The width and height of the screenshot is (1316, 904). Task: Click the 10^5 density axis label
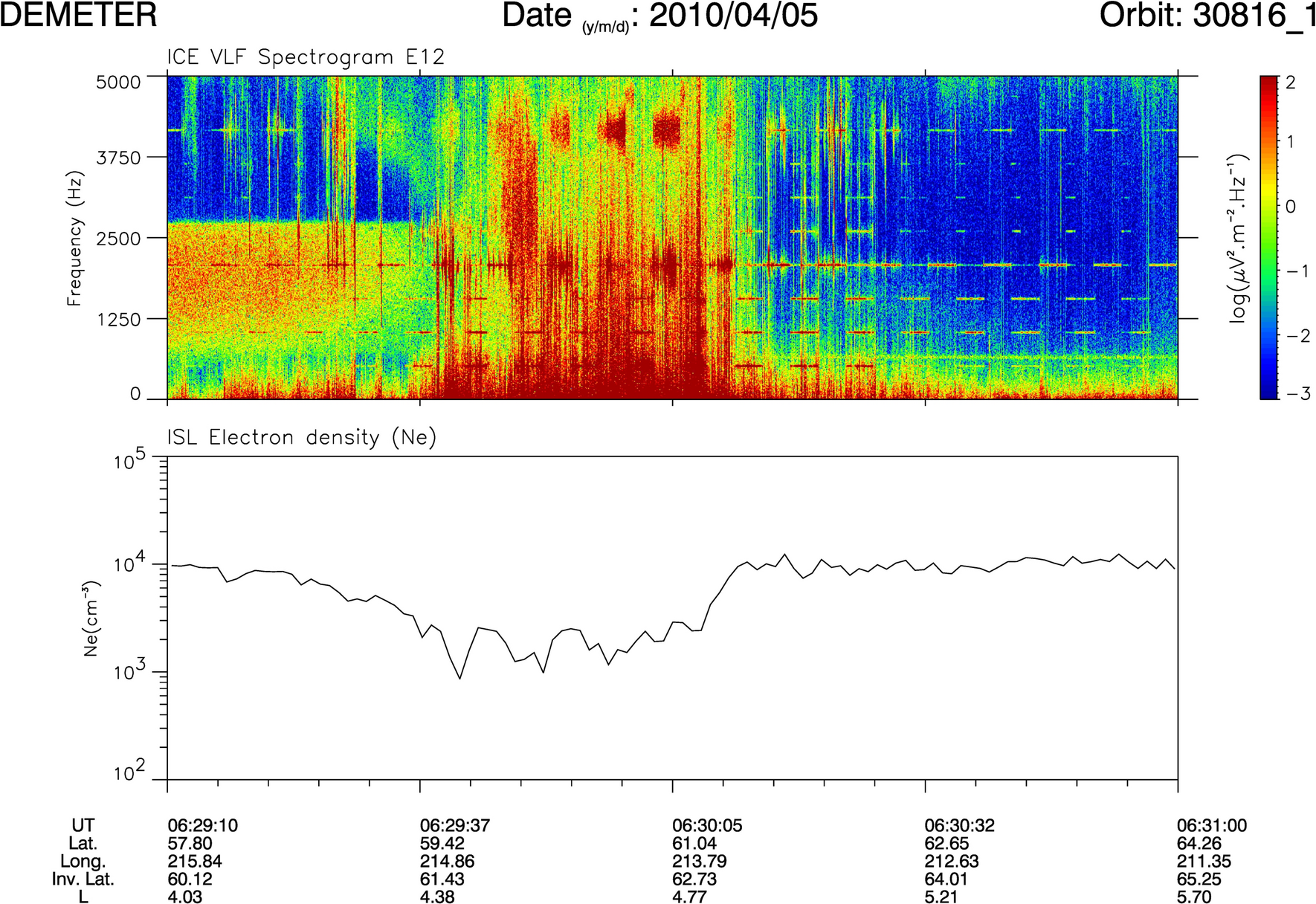click(x=129, y=461)
